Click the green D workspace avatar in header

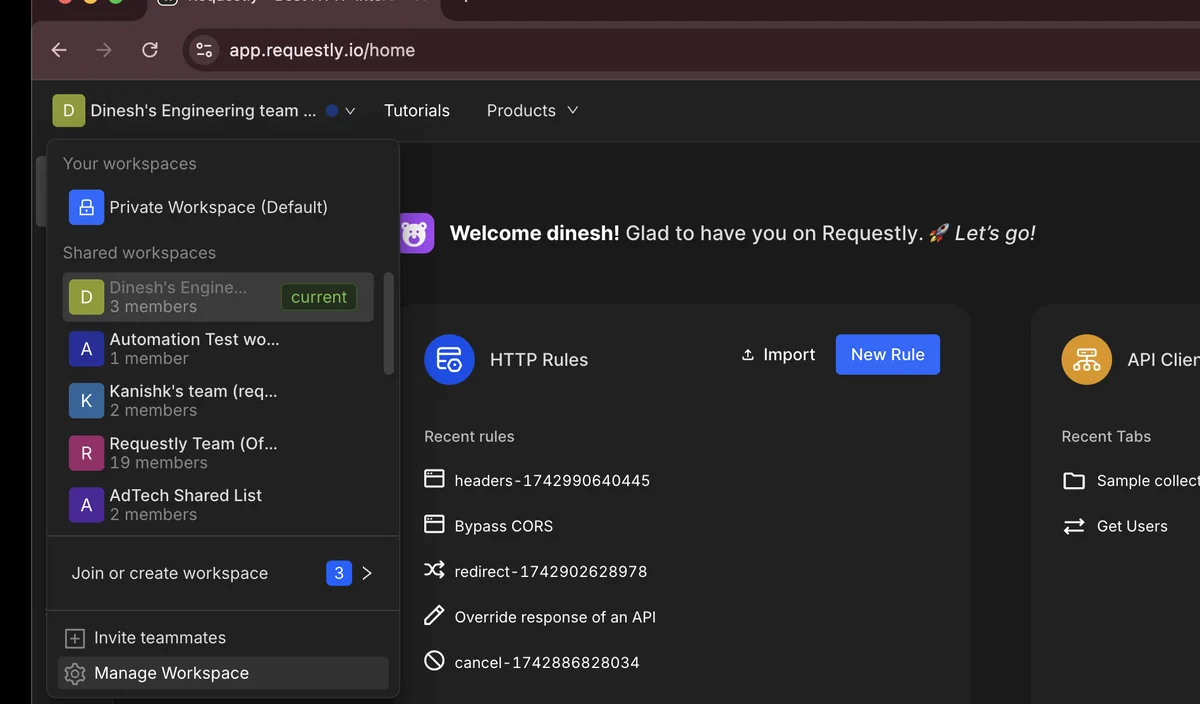pyautogui.click(x=68, y=111)
